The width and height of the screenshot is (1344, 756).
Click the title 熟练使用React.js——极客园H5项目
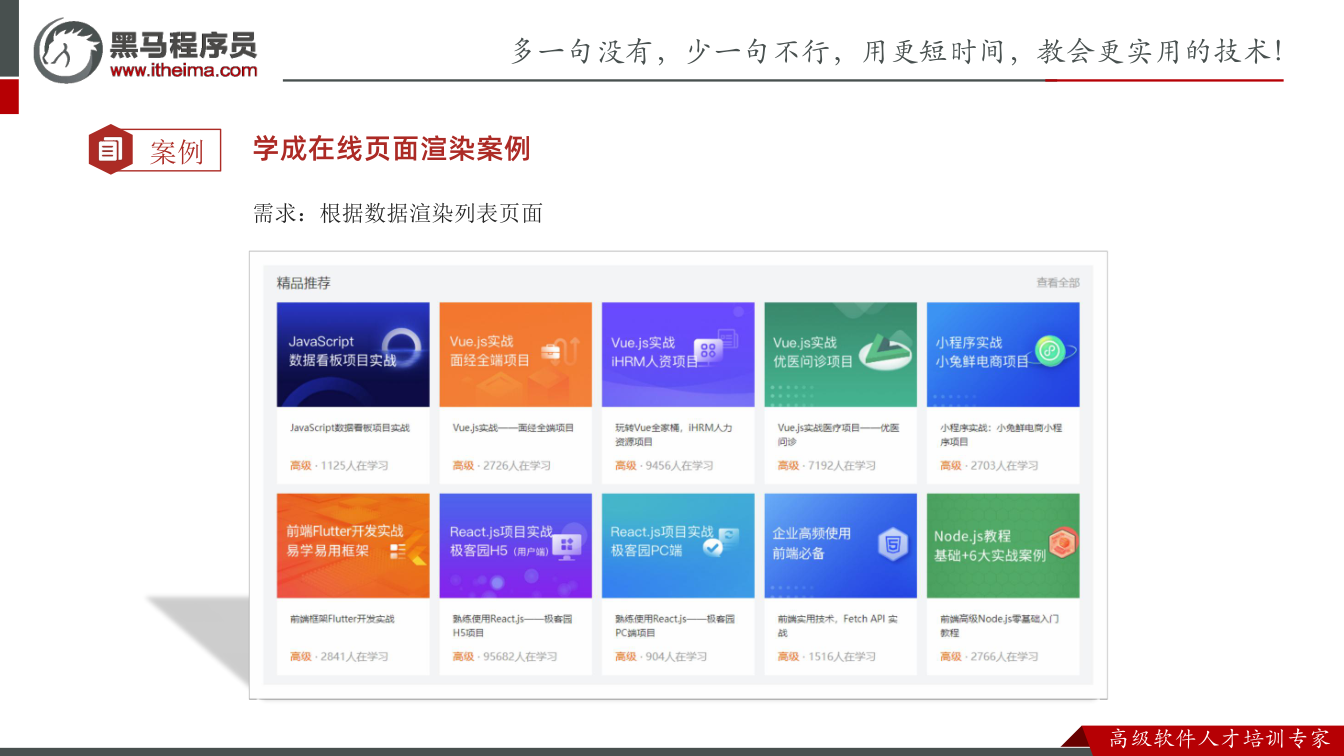pos(512,626)
